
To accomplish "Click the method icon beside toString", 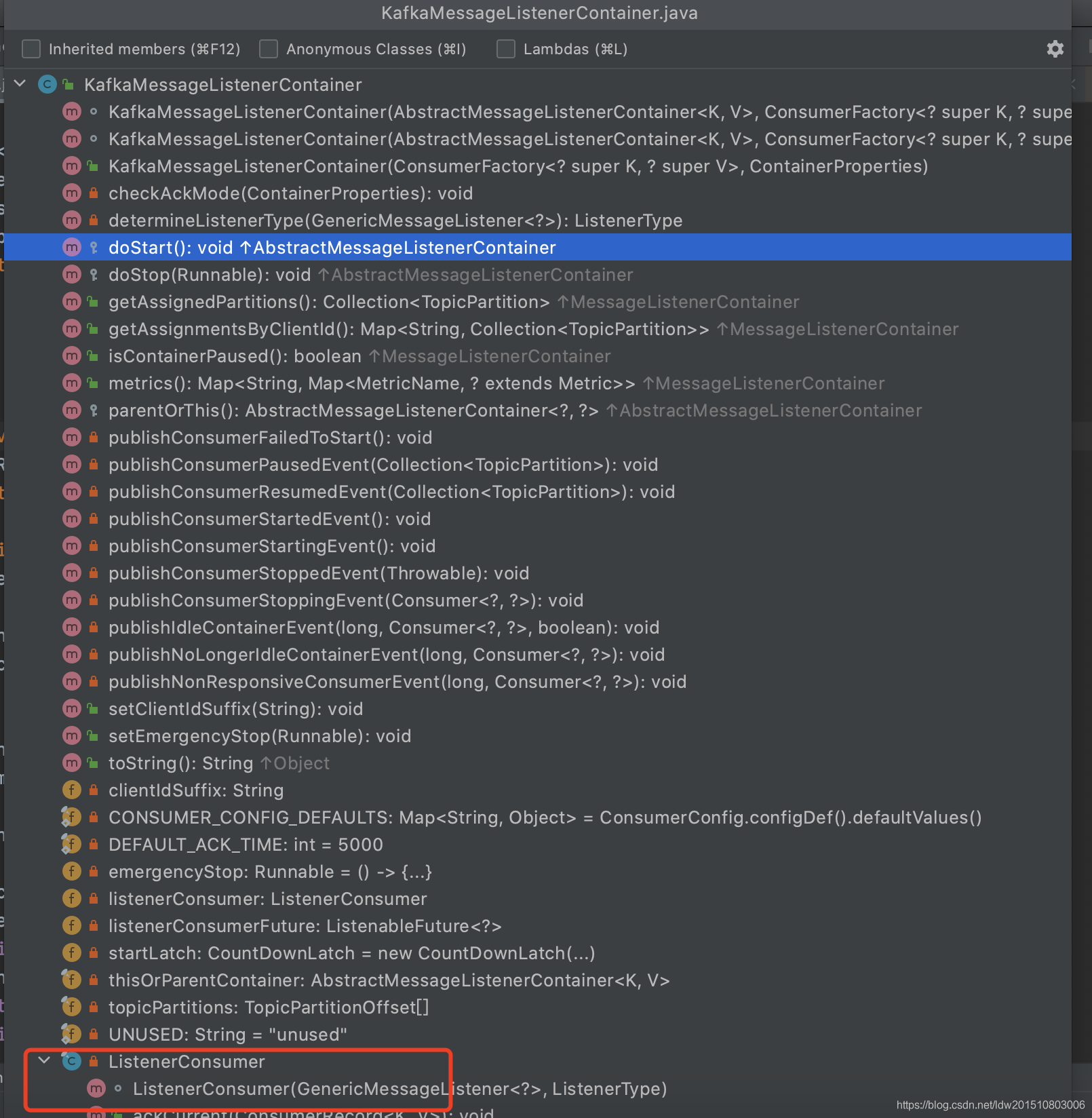I will pyautogui.click(x=72, y=763).
